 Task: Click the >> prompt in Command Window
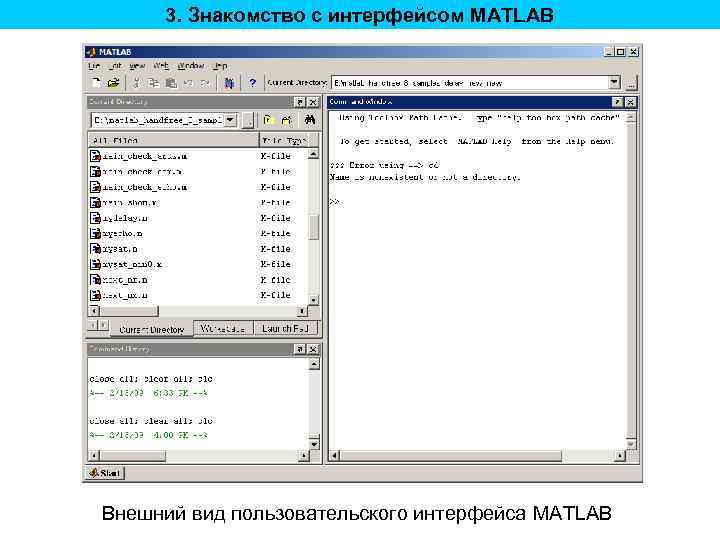click(335, 201)
